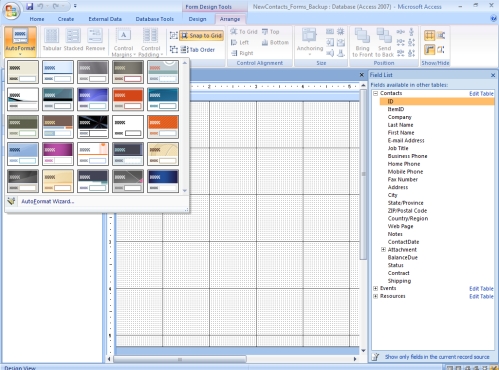This screenshot has width=499, height=370.
Task: Click Edit Table link beside Contacts
Action: click(481, 94)
